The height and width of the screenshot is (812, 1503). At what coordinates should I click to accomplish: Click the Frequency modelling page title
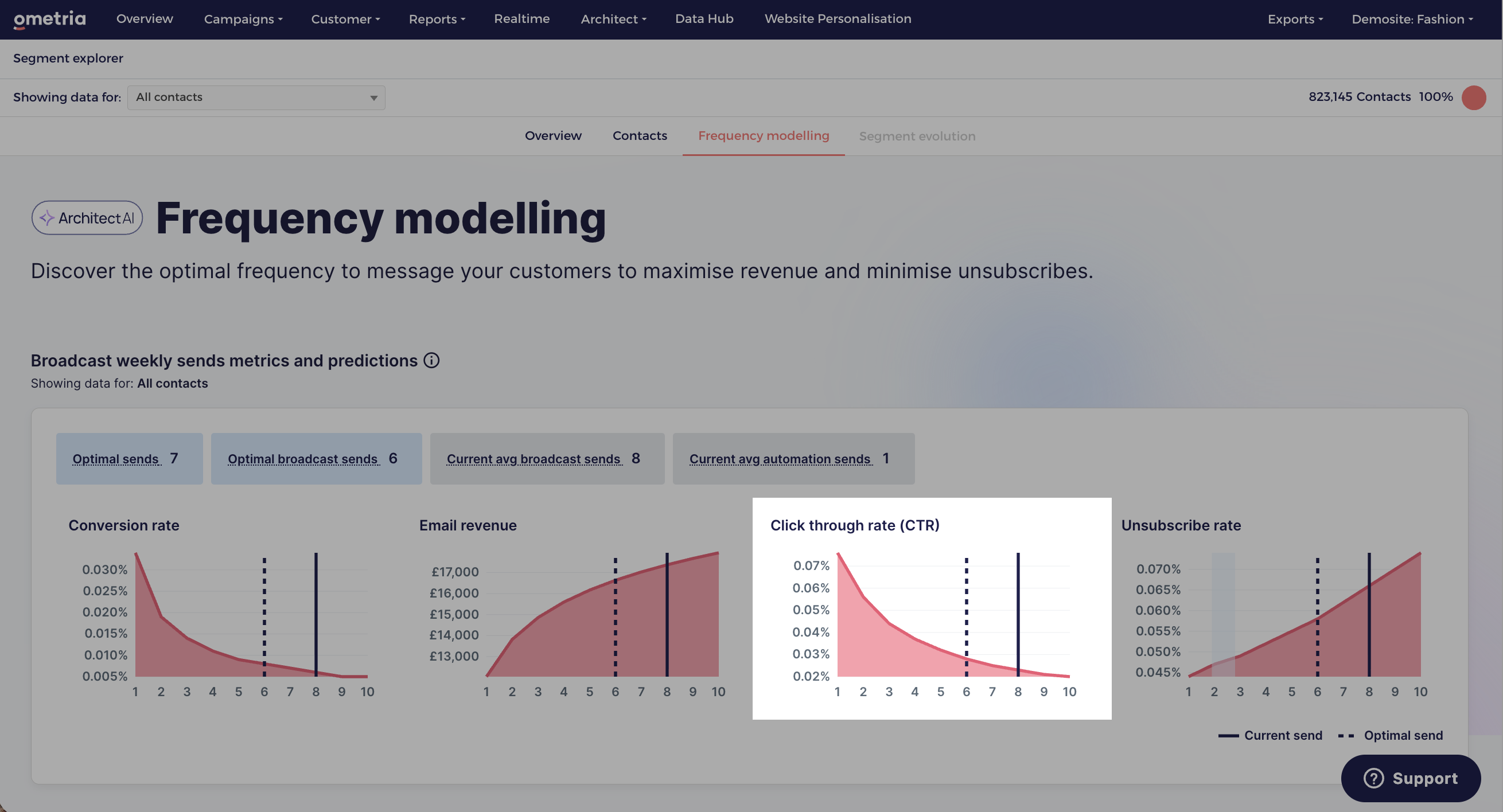tap(381, 218)
